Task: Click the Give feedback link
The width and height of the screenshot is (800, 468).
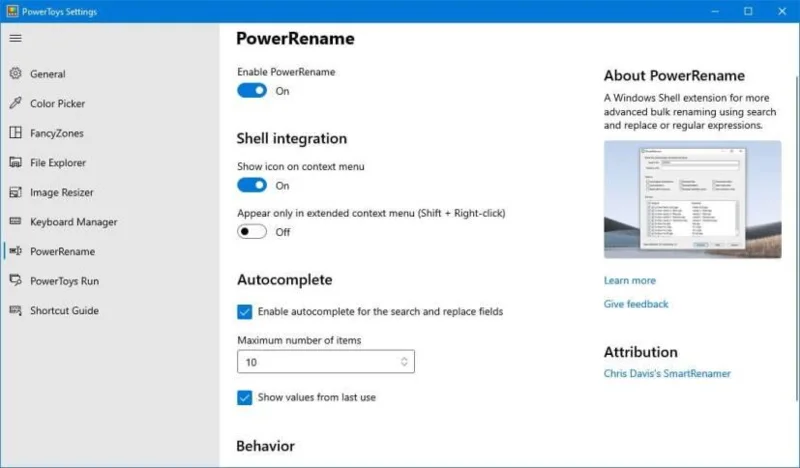Action: click(636, 304)
